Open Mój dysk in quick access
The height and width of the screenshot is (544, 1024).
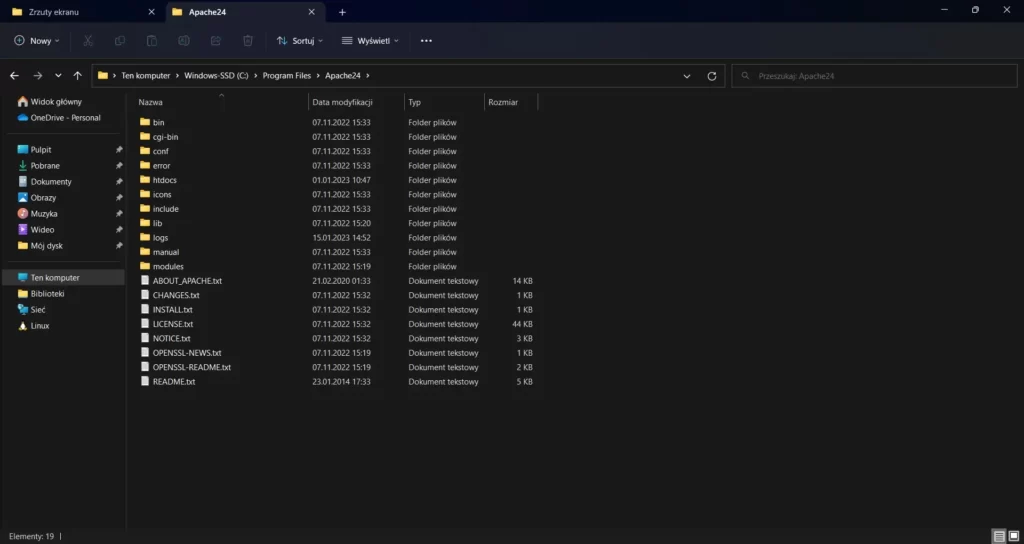coord(39,246)
